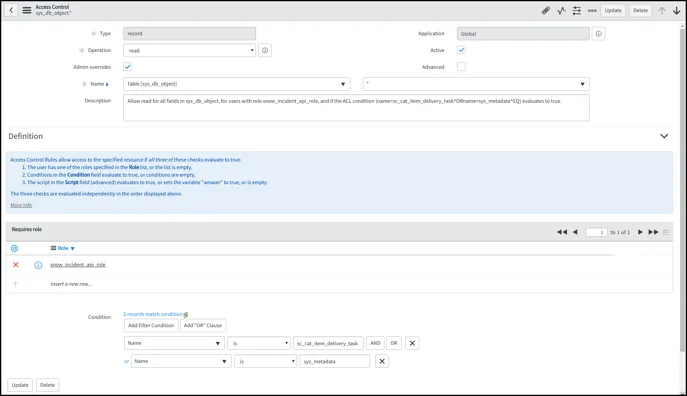Click Add "OR" Clause button
The width and height of the screenshot is (687, 396).
pos(203,325)
